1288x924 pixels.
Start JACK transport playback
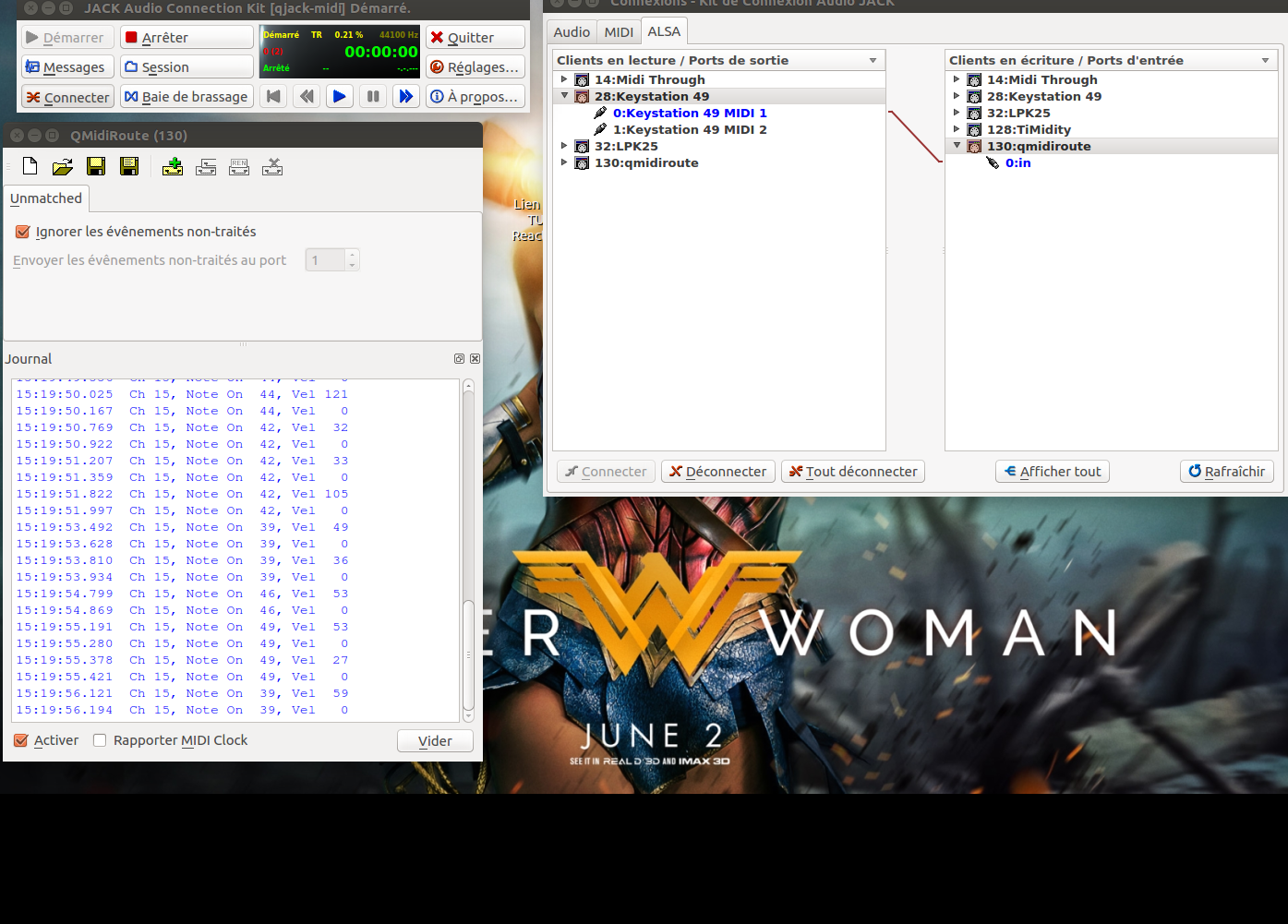[340, 96]
